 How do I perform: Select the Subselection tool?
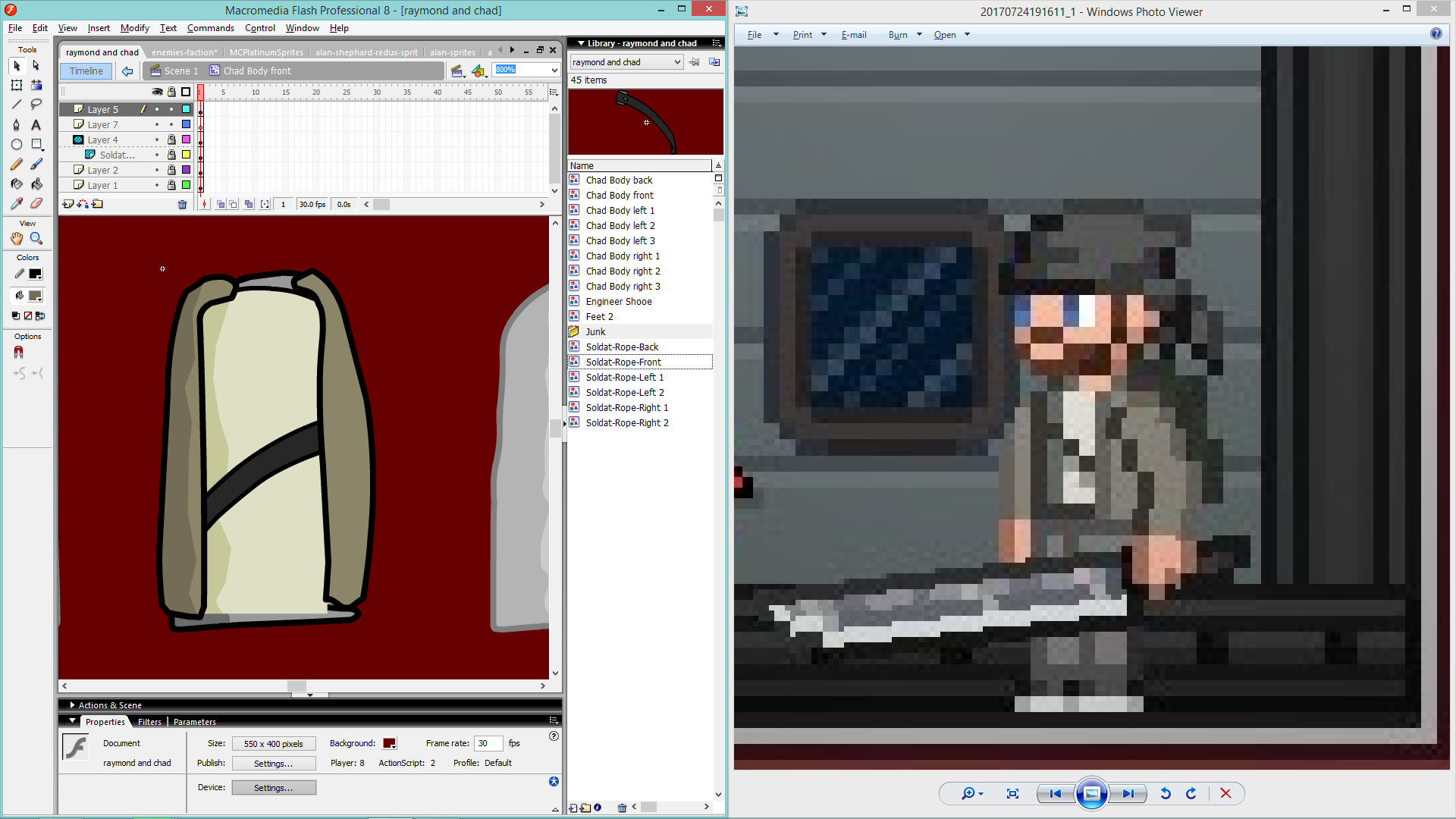coord(36,66)
